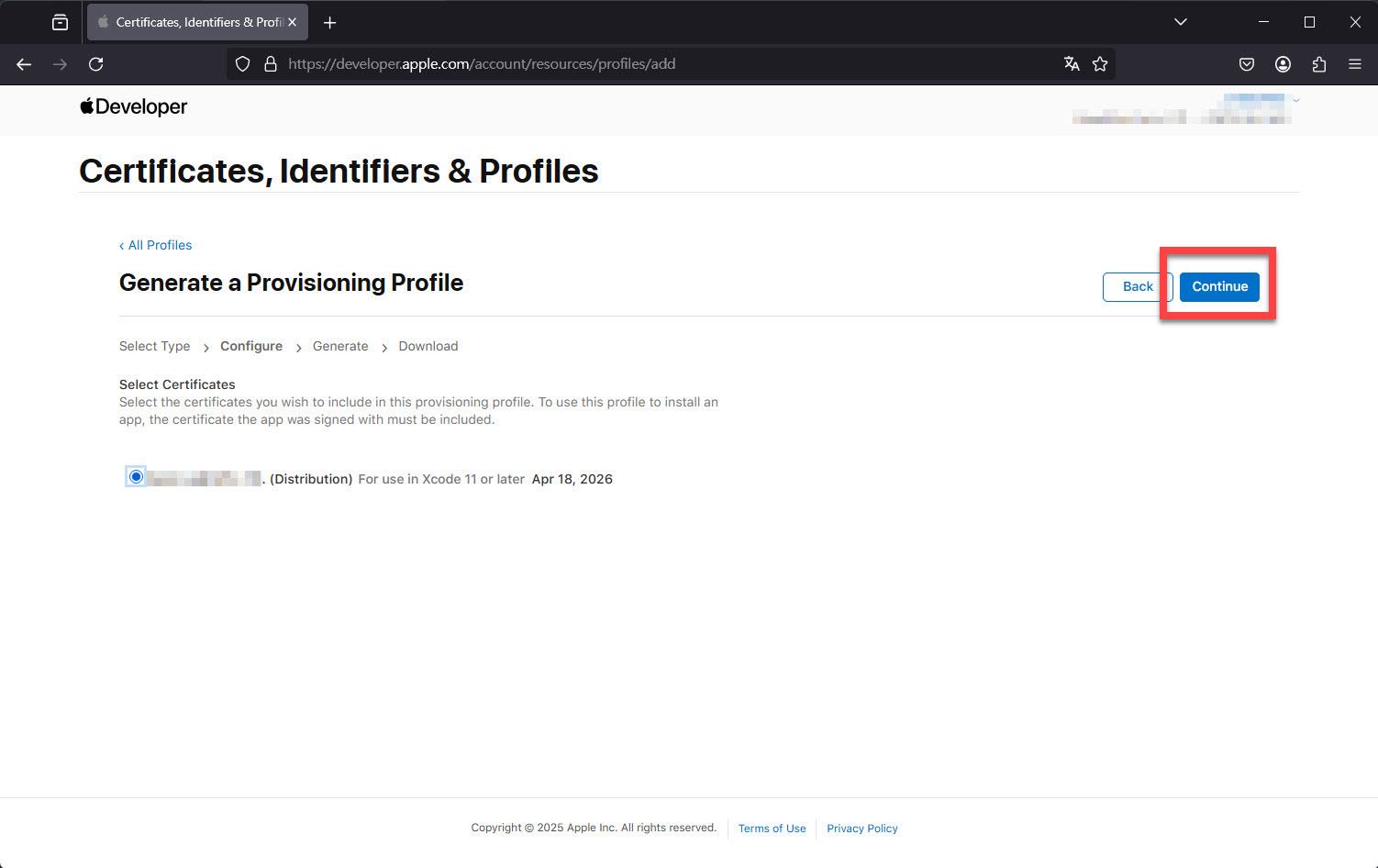Click the Continue button

pyautogui.click(x=1219, y=286)
